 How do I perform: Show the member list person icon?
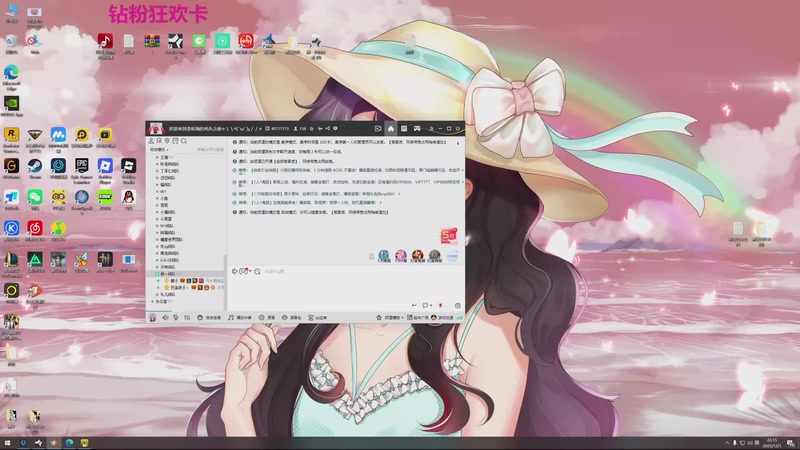click(151, 141)
